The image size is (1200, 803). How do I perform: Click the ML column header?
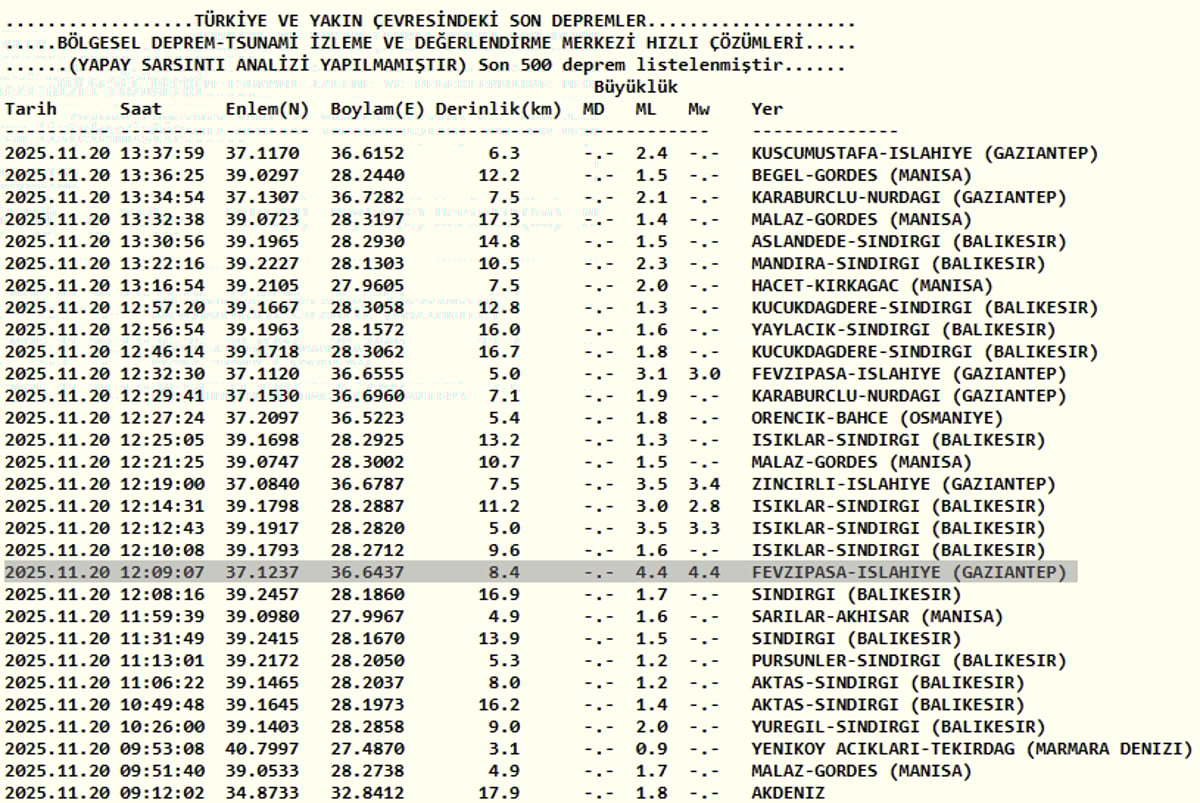pyautogui.click(x=646, y=109)
